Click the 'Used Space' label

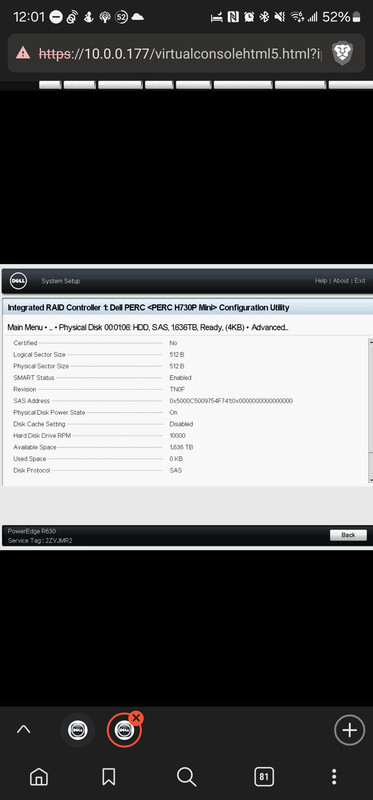point(30,459)
